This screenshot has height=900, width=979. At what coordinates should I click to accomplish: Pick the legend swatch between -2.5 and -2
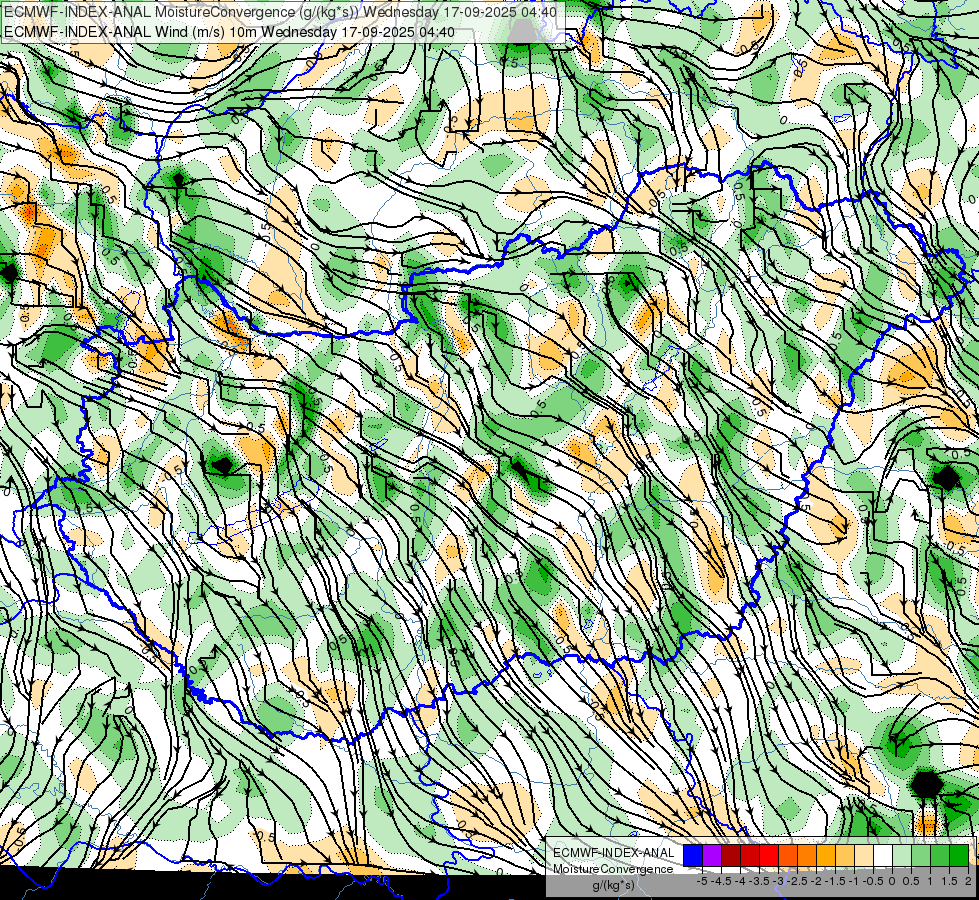point(807,855)
